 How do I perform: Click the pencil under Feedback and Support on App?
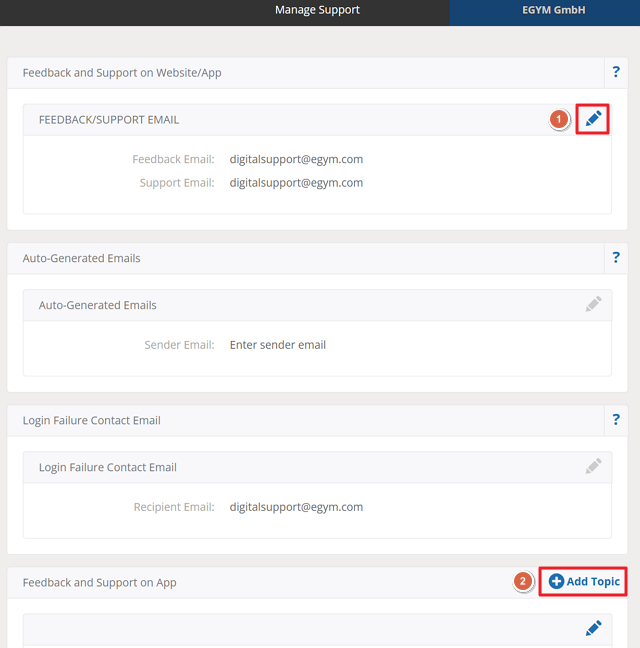(594, 628)
